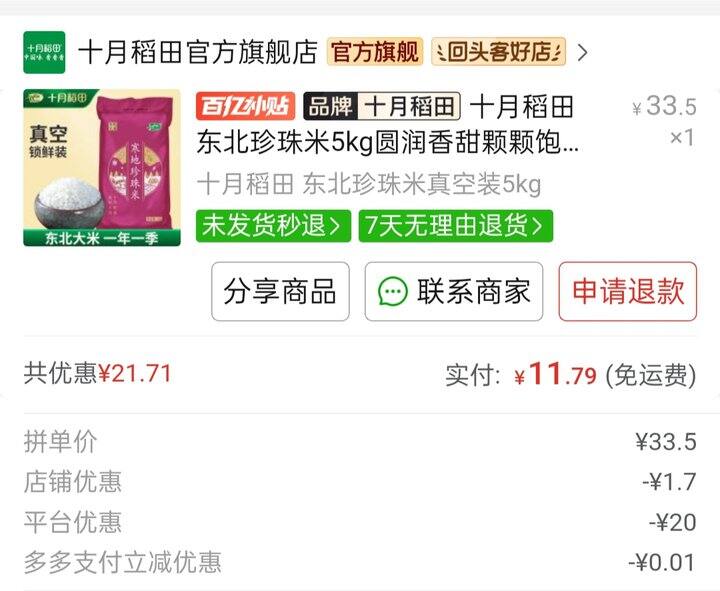Click the 分享商品 button
The image size is (720, 591).
click(x=281, y=292)
